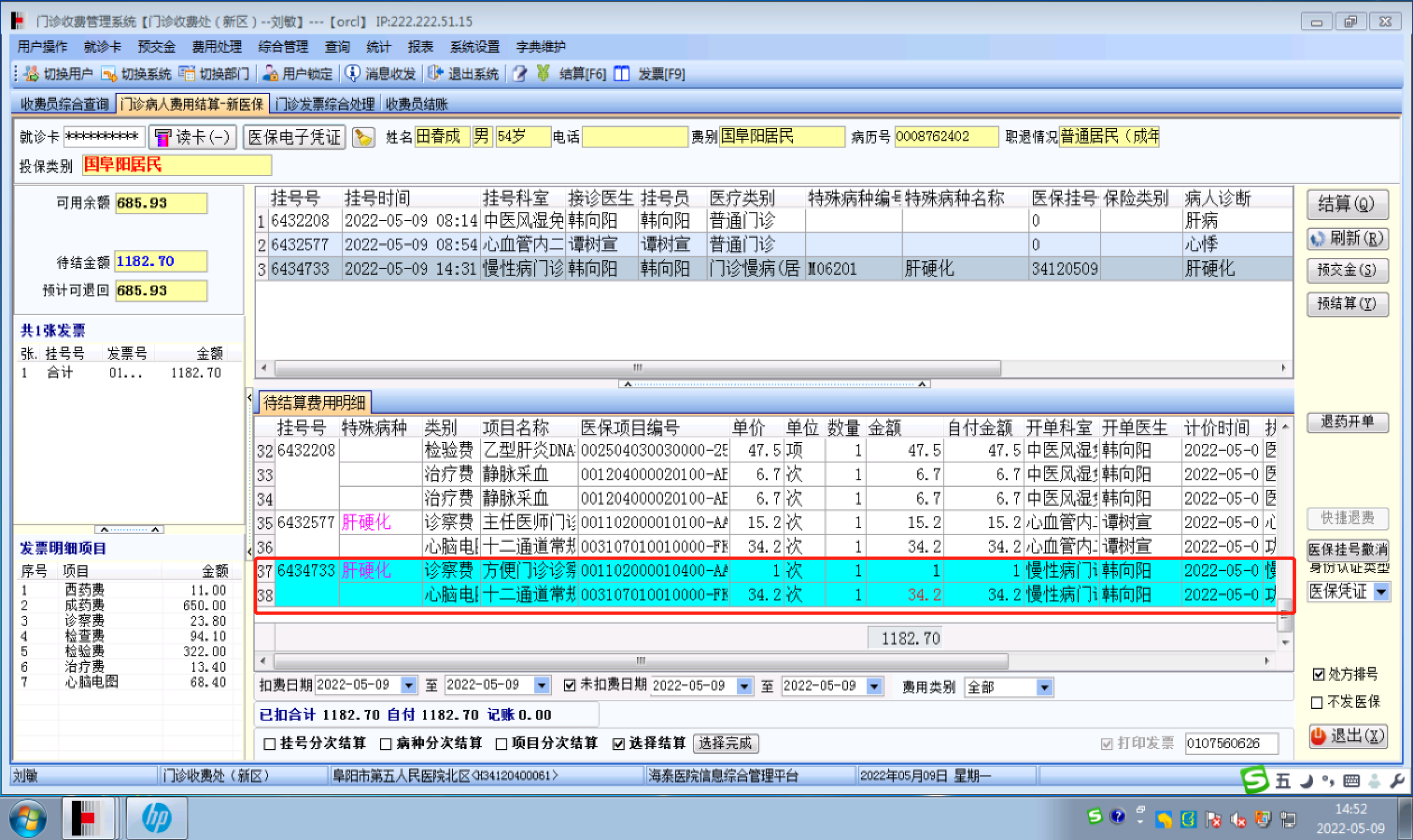1413x840 pixels.
Task: Open the 扣费日期 start date dropdown
Action: coord(409,686)
